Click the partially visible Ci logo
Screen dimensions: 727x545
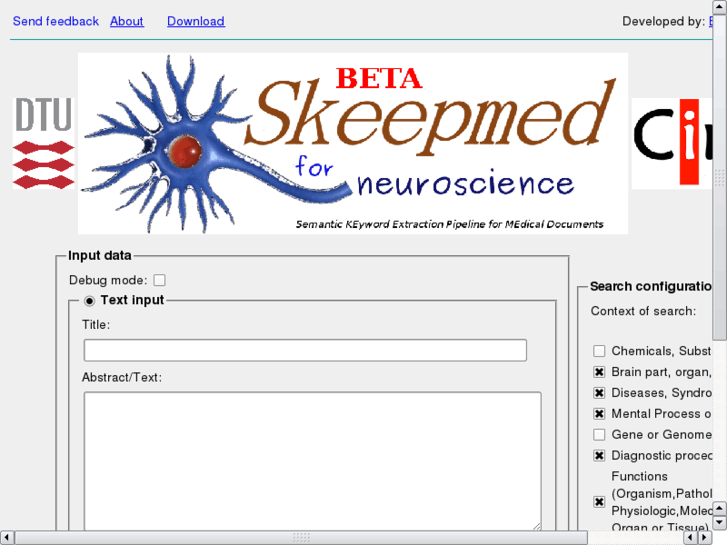coord(672,143)
